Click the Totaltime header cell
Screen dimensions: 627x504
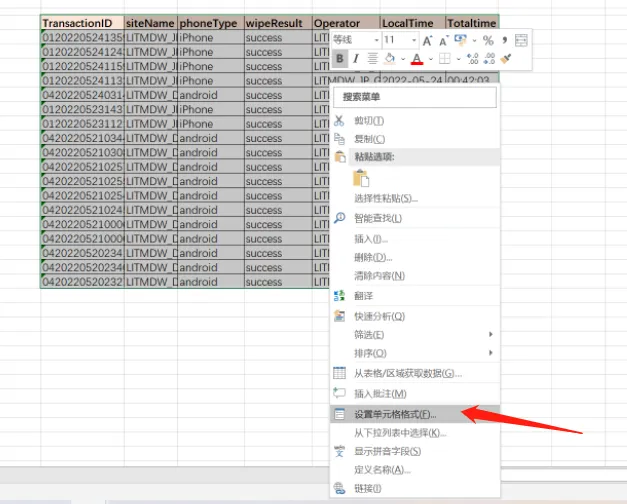(x=472, y=23)
